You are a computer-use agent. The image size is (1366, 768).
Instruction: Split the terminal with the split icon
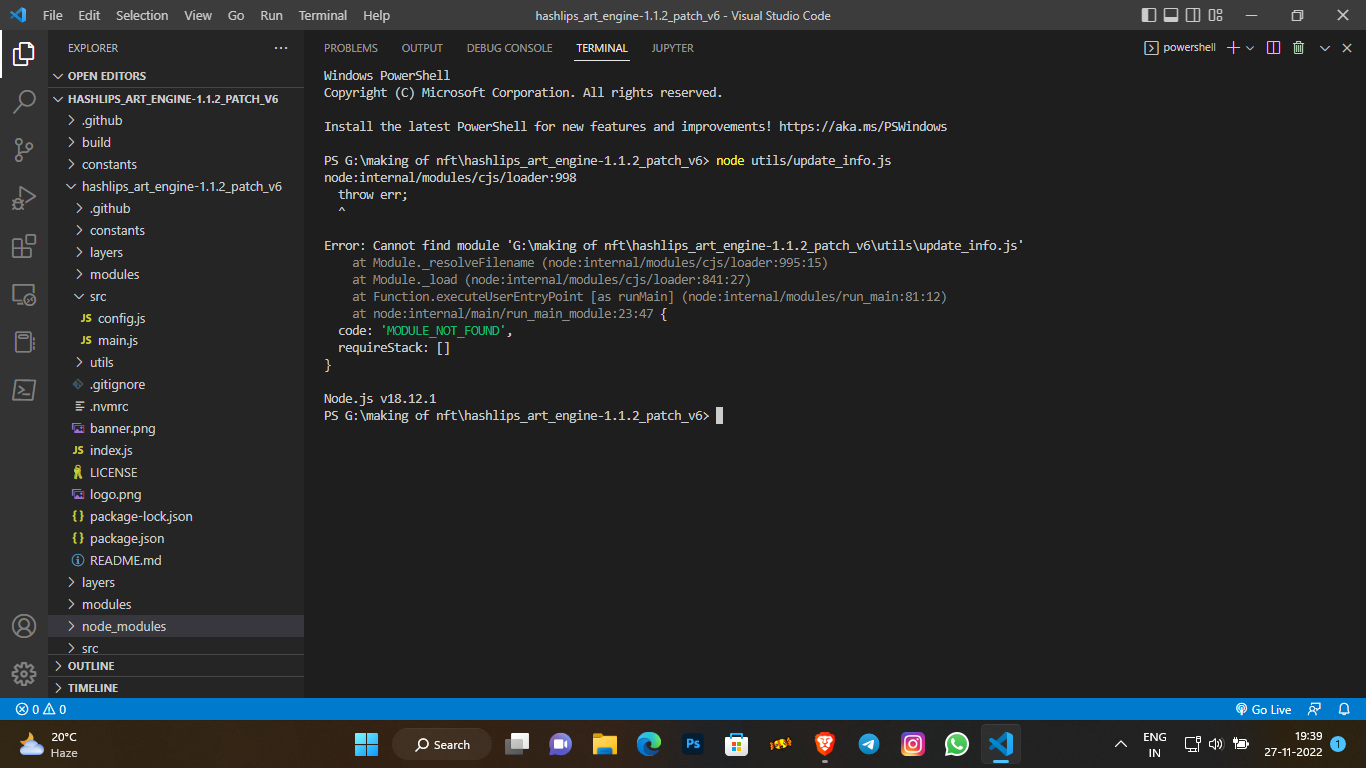coord(1273,47)
